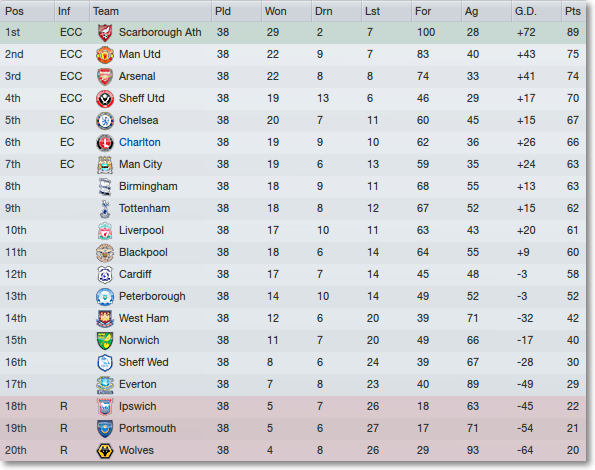Click the West Ham crest icon
This screenshot has width=595, height=470.
click(105, 319)
